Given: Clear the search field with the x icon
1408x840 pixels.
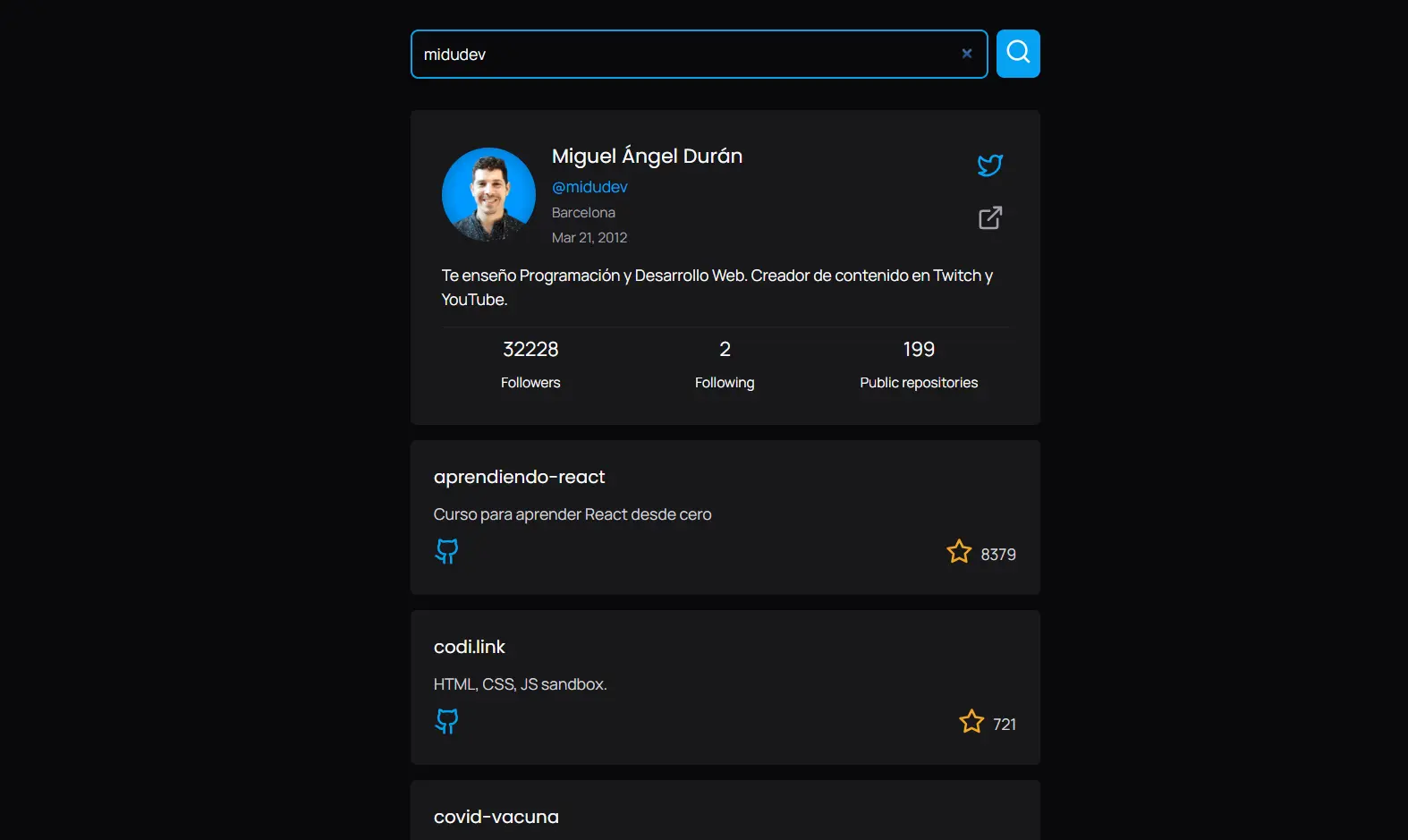Looking at the screenshot, I should (967, 54).
